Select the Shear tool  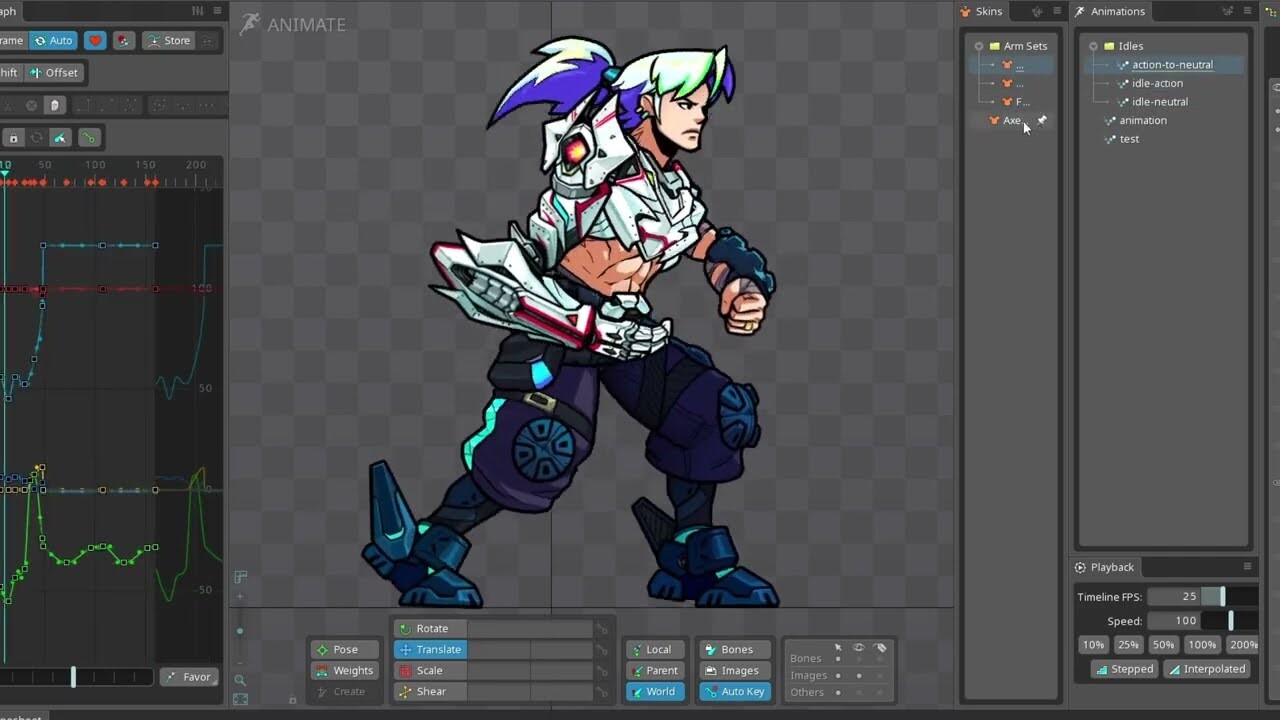pyautogui.click(x=429, y=691)
